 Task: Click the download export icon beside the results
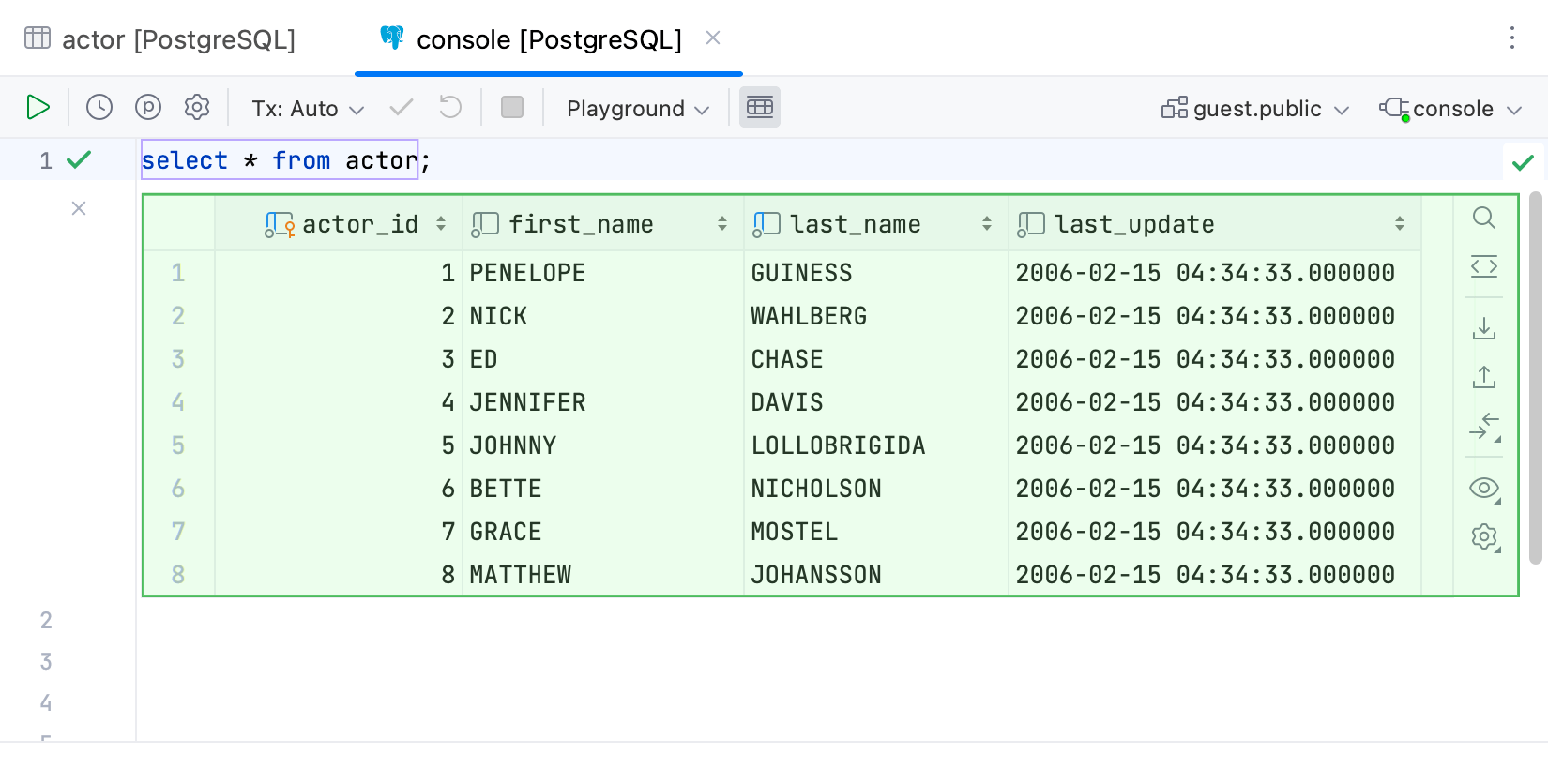[1484, 329]
